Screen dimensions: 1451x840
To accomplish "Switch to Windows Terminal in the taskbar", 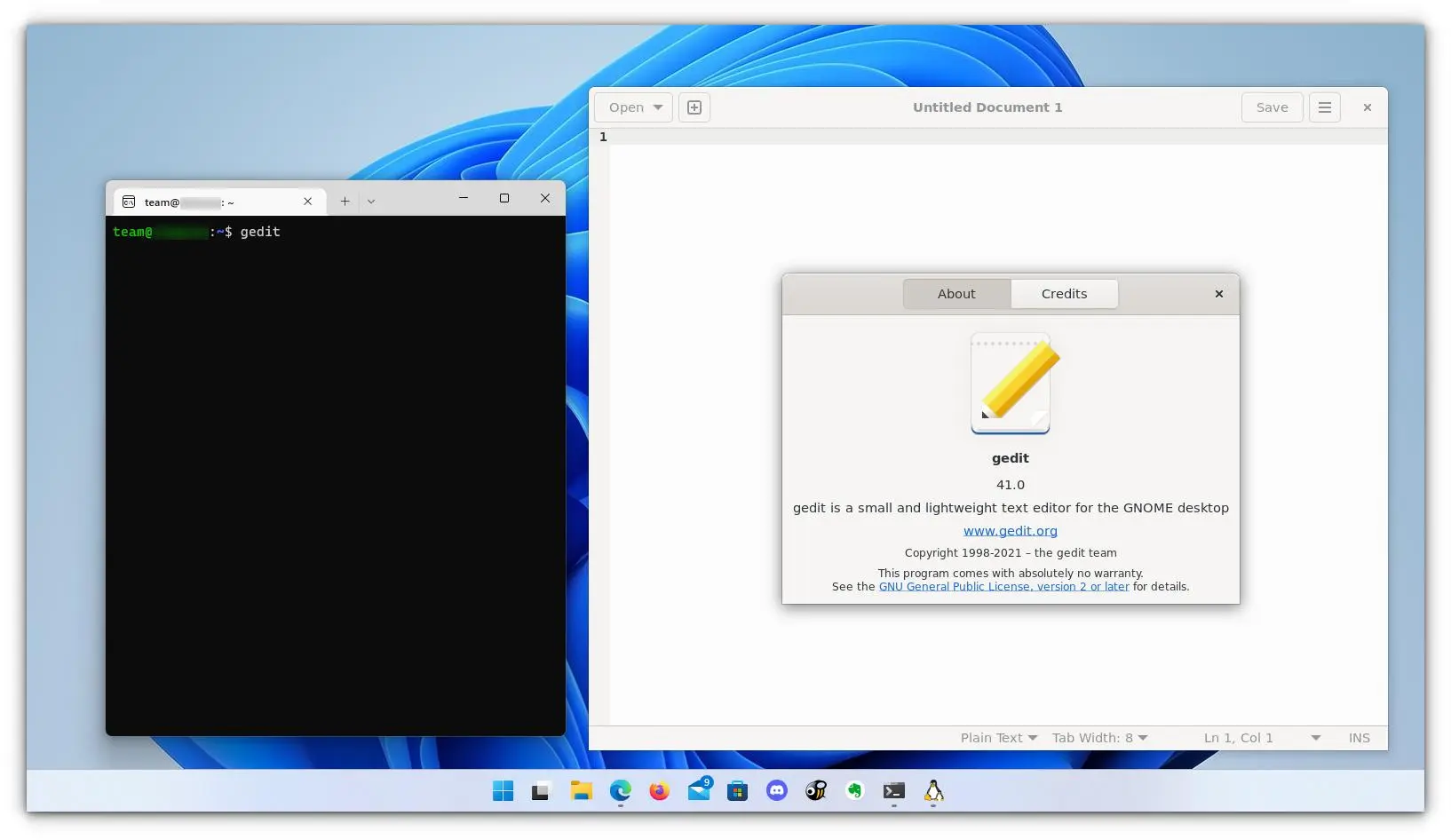I will click(x=894, y=790).
